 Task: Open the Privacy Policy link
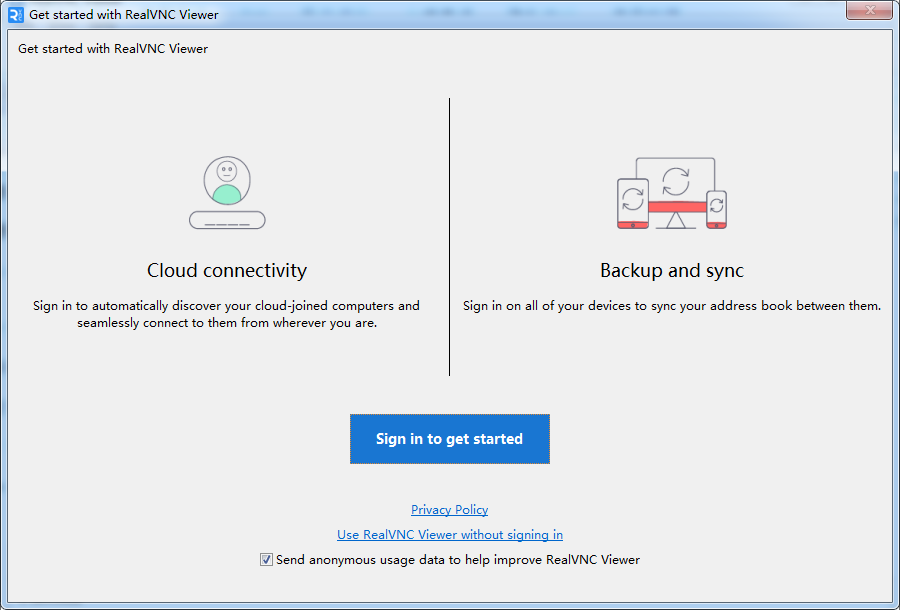click(449, 510)
